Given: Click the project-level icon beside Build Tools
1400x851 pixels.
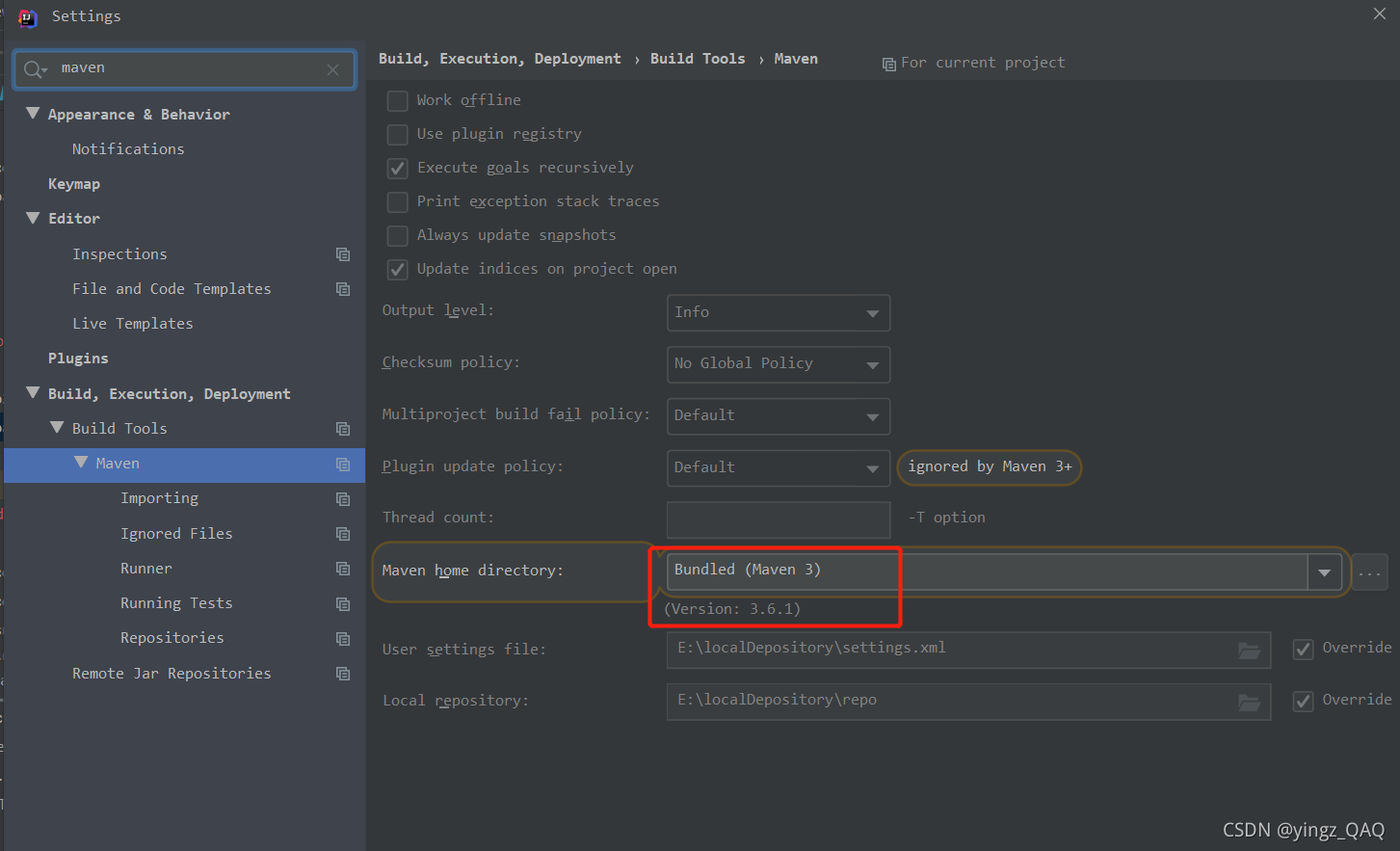Looking at the screenshot, I should (x=343, y=429).
